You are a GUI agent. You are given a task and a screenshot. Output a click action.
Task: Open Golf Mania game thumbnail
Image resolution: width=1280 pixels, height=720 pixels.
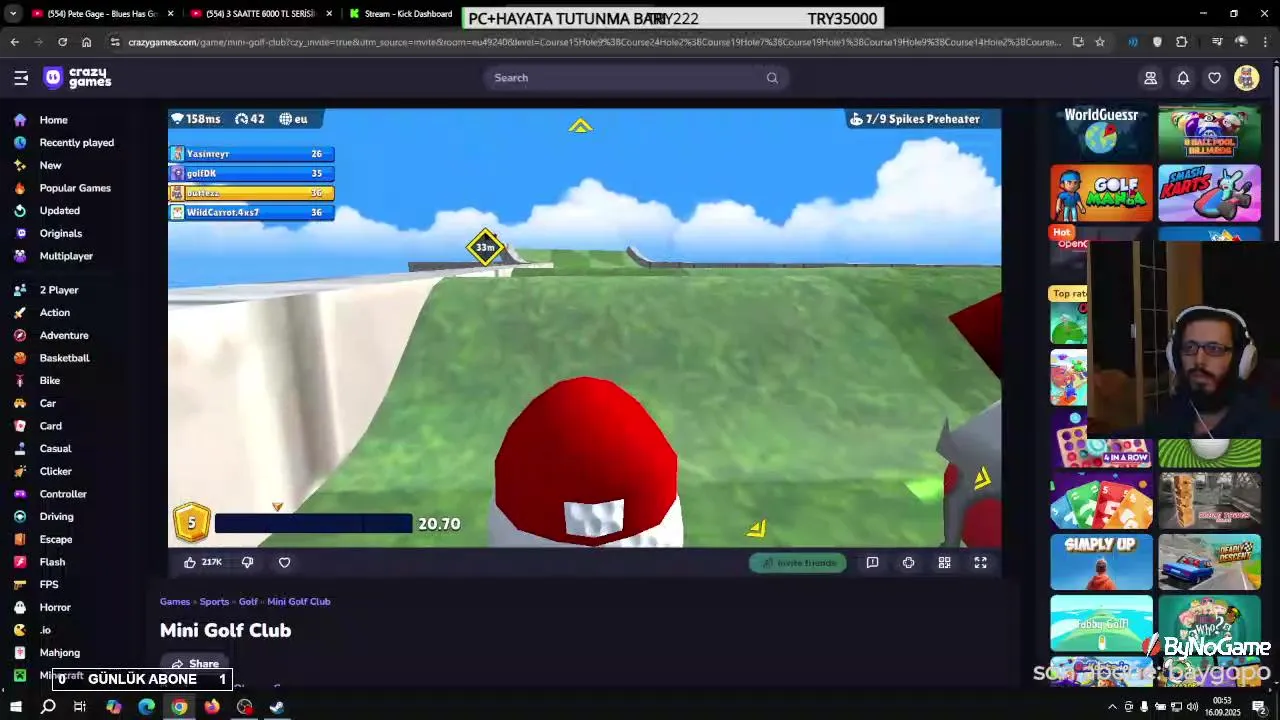click(1101, 193)
